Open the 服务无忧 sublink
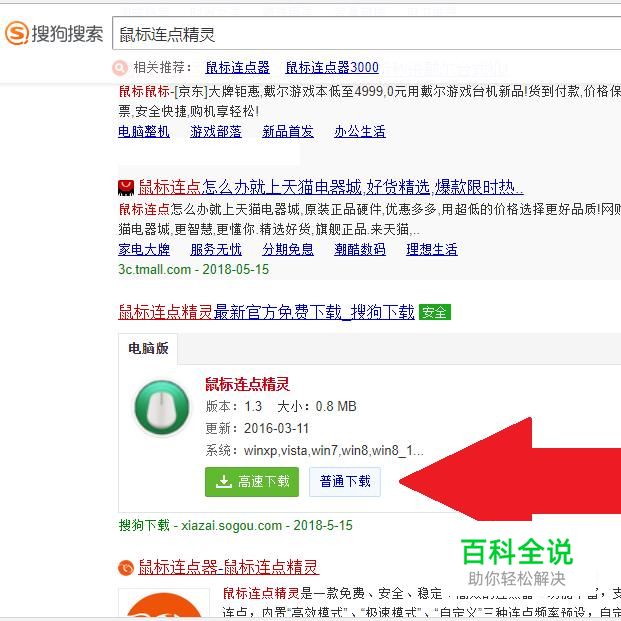This screenshot has height=621, width=621. click(x=216, y=250)
